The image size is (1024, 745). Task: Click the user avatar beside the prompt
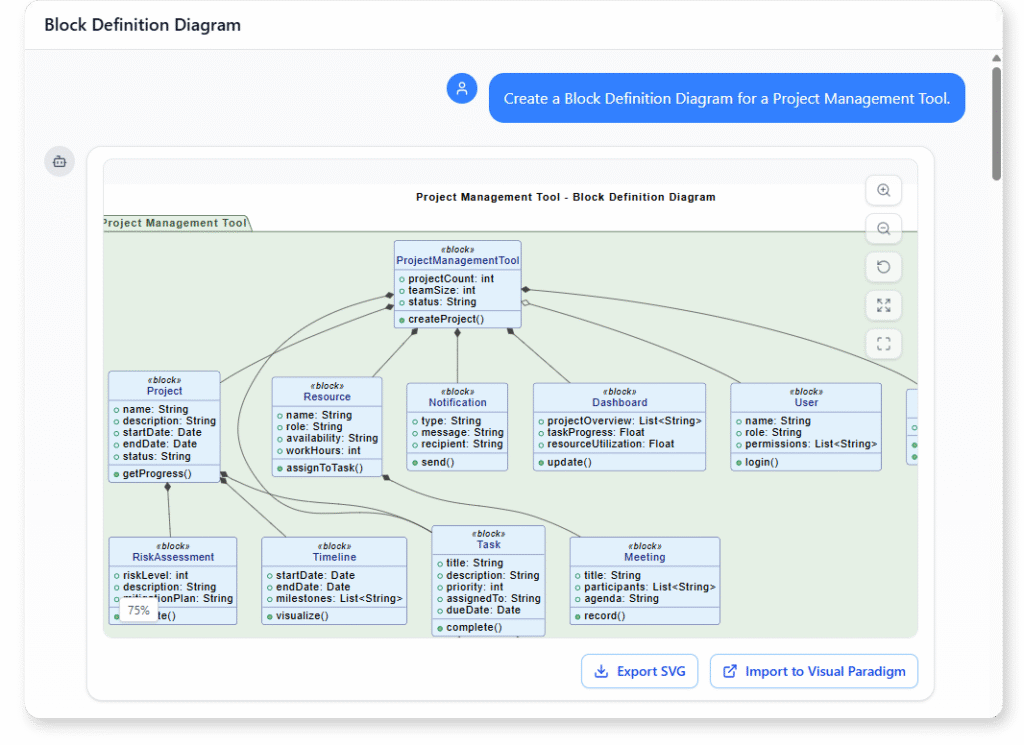pyautogui.click(x=461, y=88)
